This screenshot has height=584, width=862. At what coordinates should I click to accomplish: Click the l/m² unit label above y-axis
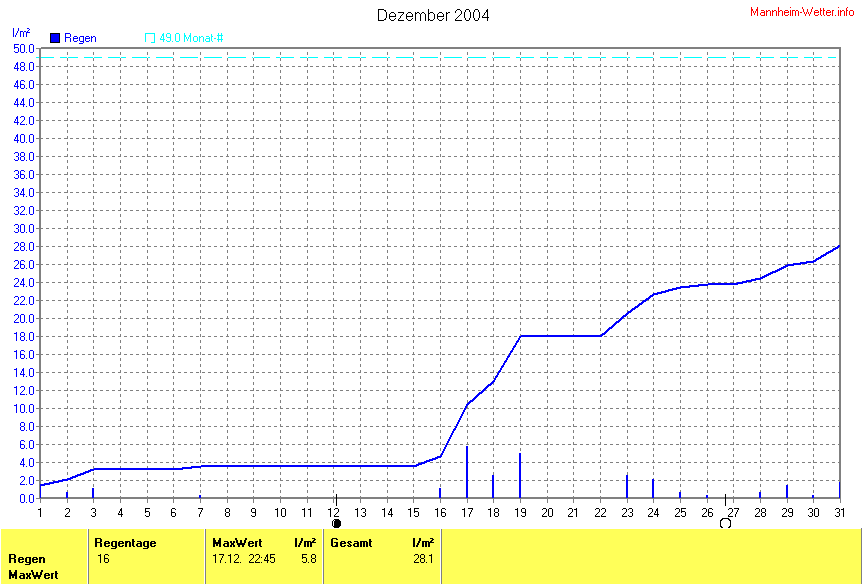[21, 32]
